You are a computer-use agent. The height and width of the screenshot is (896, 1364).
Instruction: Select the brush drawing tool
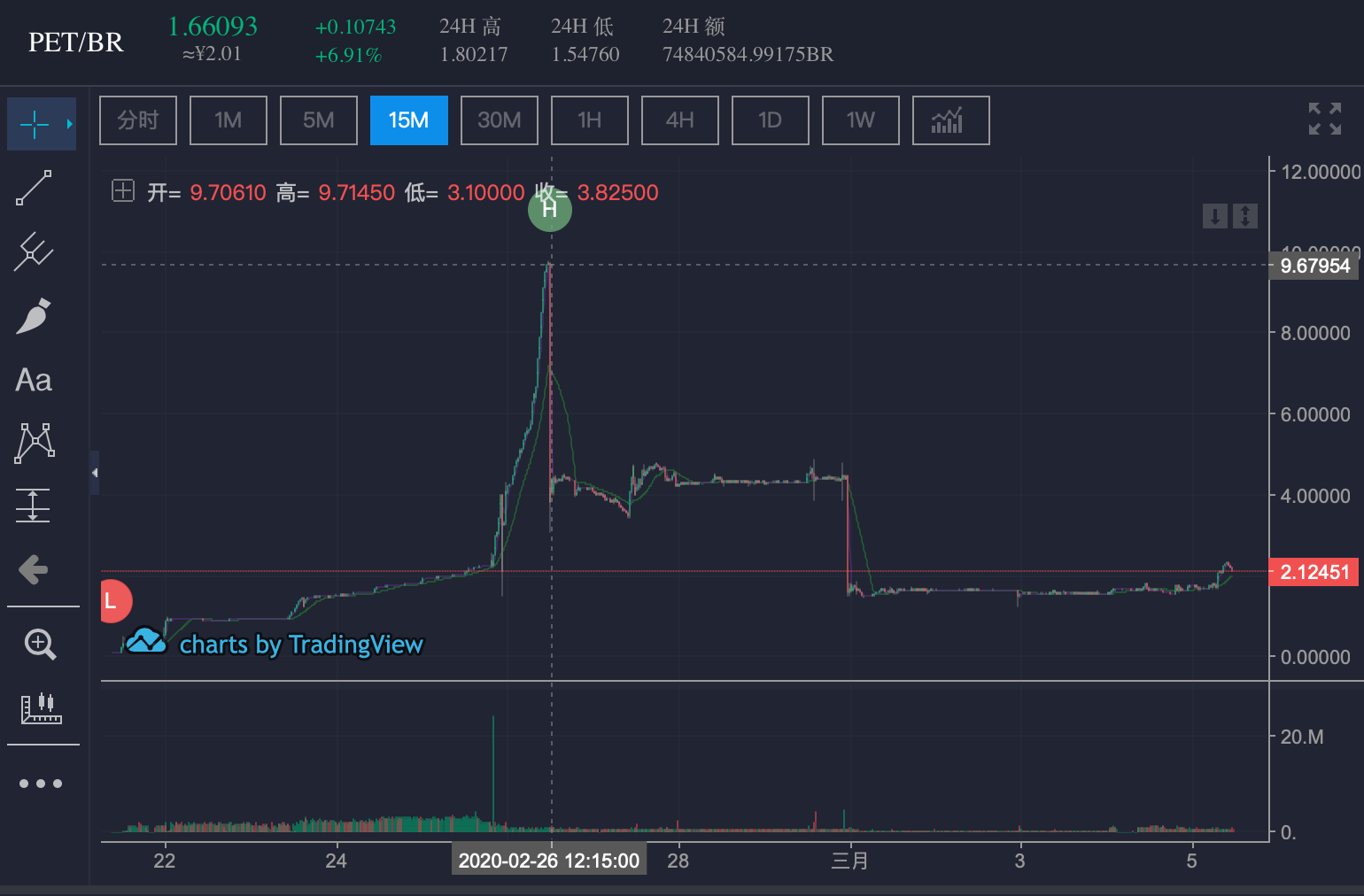[34, 317]
